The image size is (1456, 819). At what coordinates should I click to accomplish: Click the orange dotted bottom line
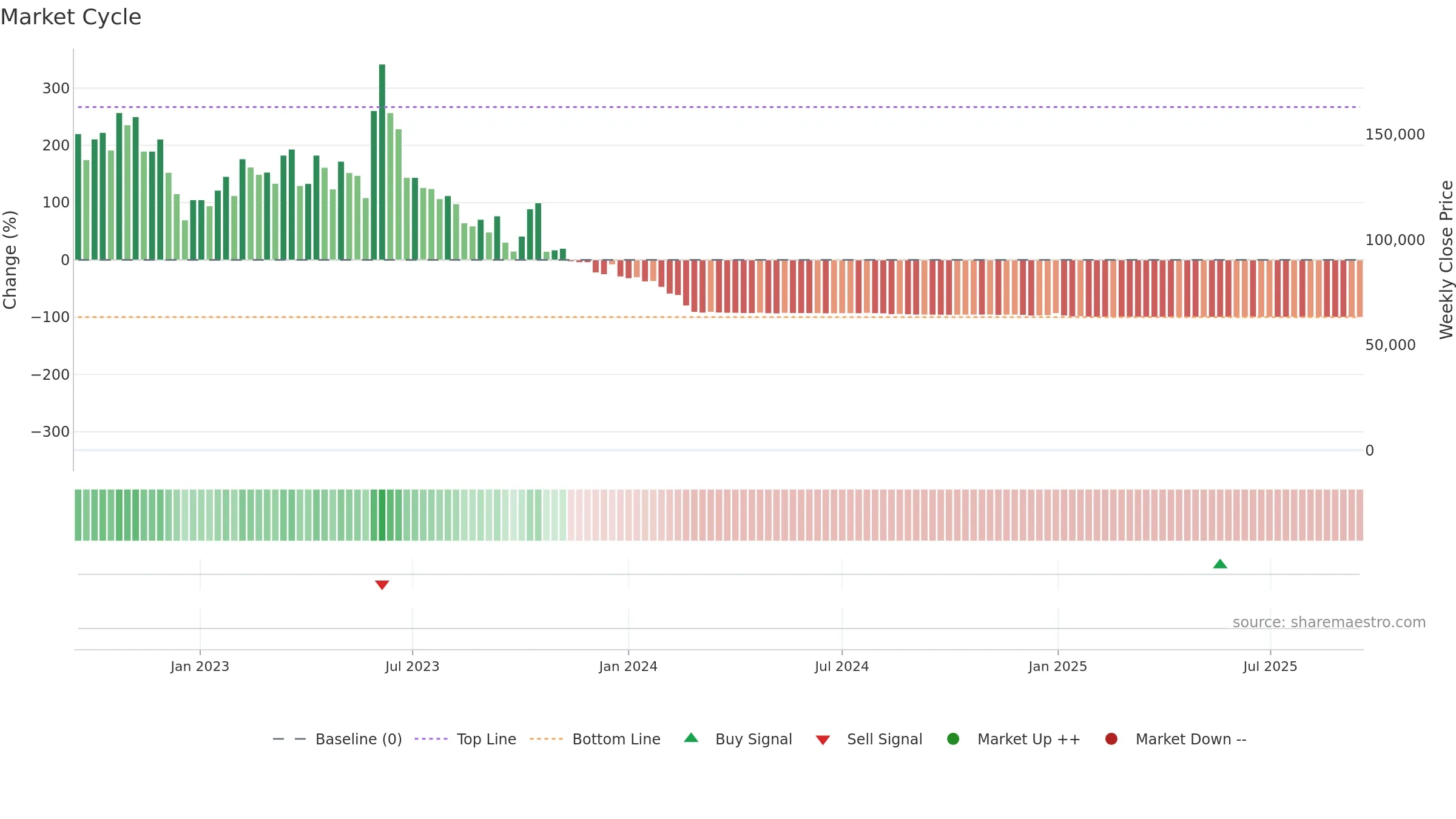coord(719,317)
